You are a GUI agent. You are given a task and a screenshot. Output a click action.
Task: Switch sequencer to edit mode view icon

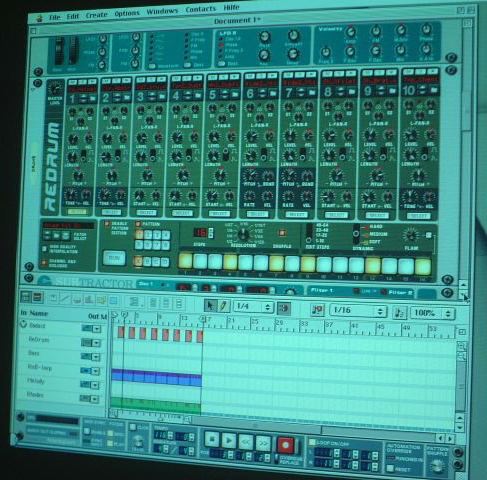point(38,297)
